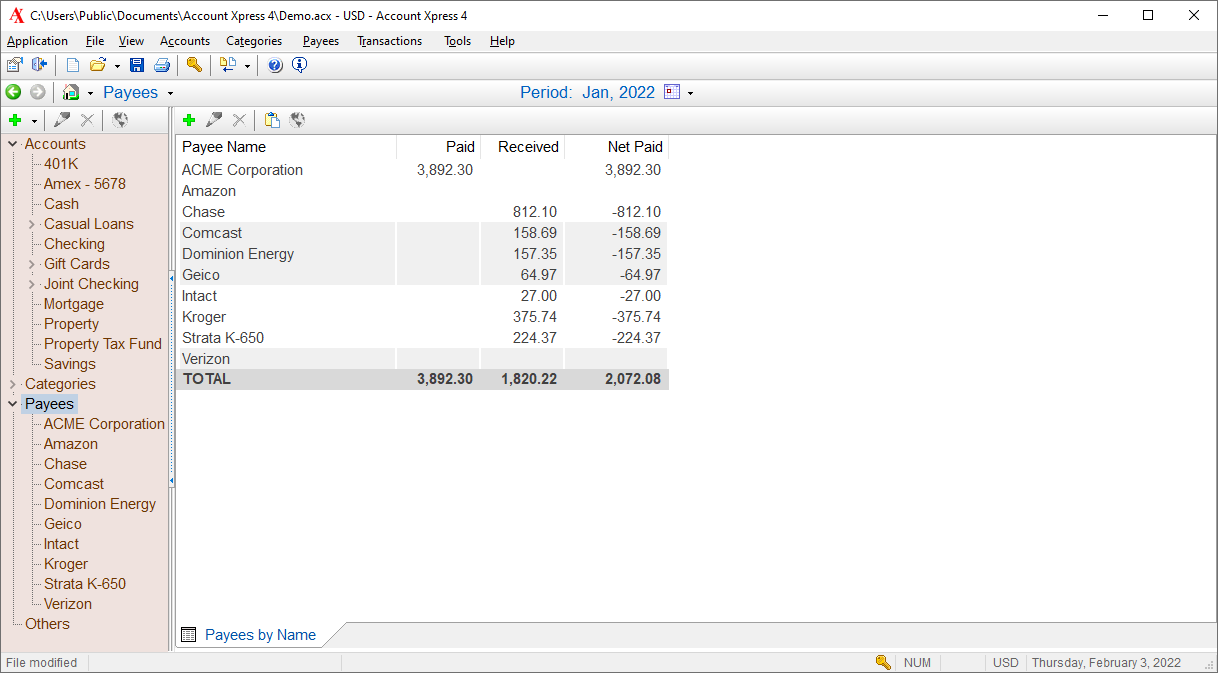Select the Dominion Energy row in payee list
This screenshot has width=1218, height=673.
[x=238, y=254]
